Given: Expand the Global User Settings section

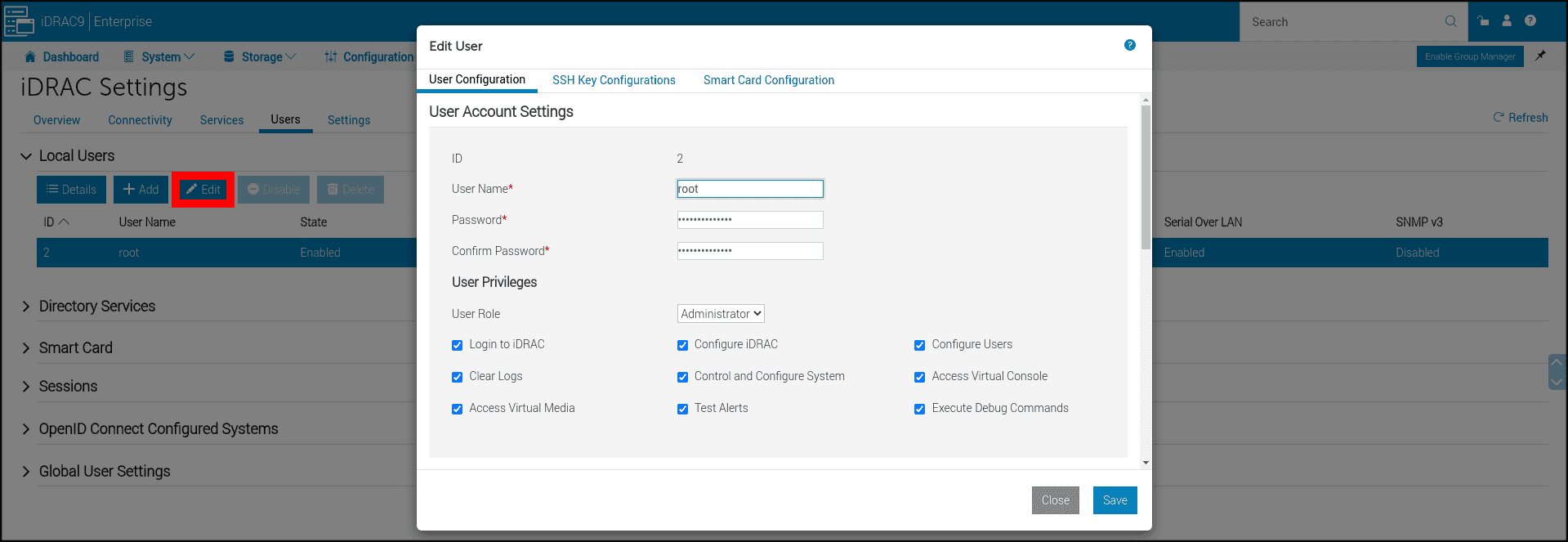Looking at the screenshot, I should [x=26, y=472].
